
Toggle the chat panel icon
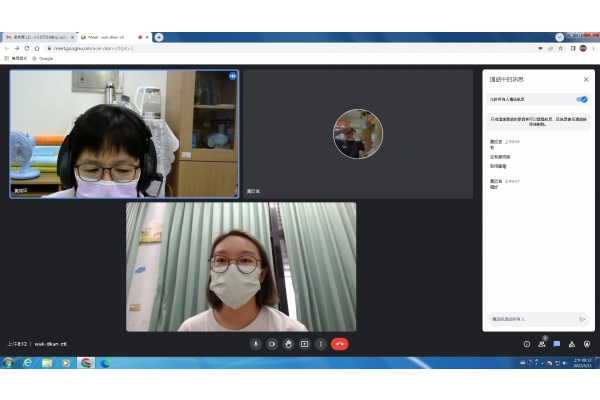point(557,344)
